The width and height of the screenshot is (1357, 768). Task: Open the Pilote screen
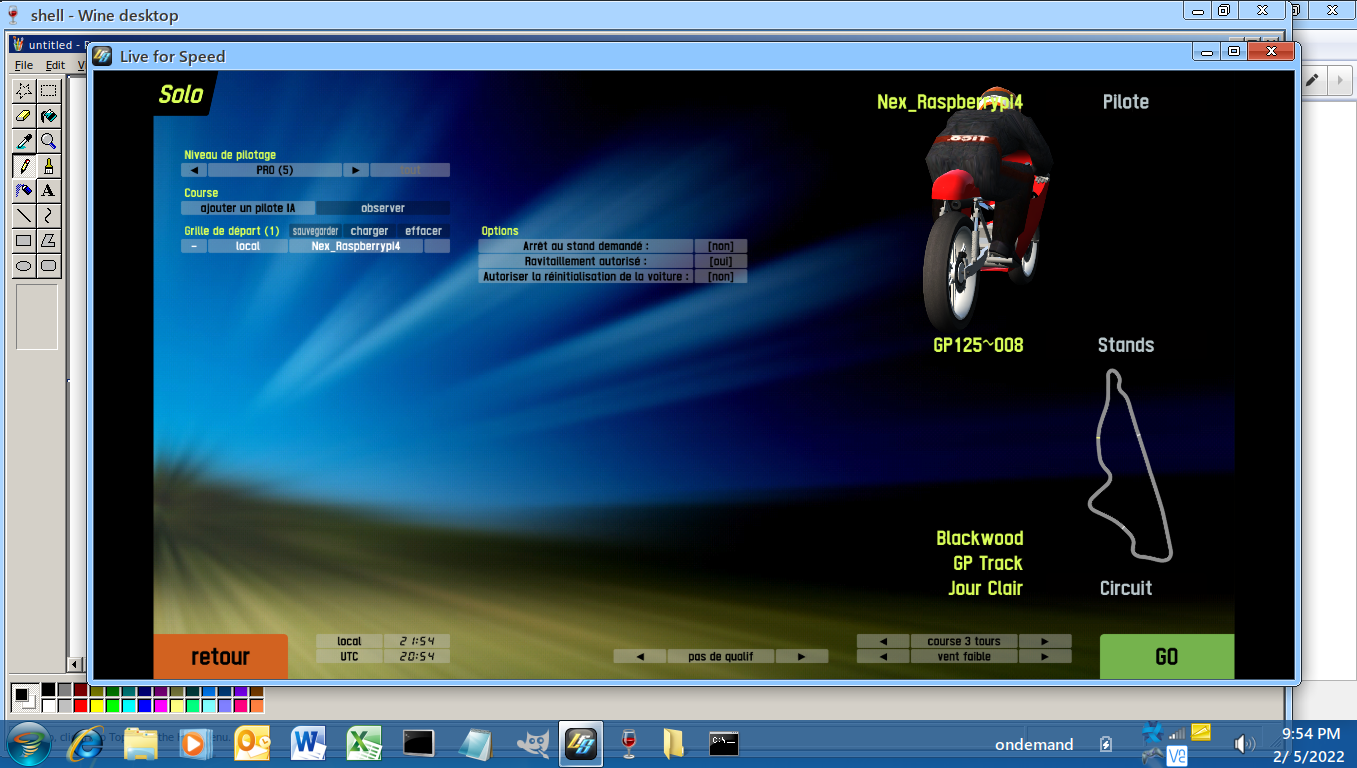coord(1126,102)
